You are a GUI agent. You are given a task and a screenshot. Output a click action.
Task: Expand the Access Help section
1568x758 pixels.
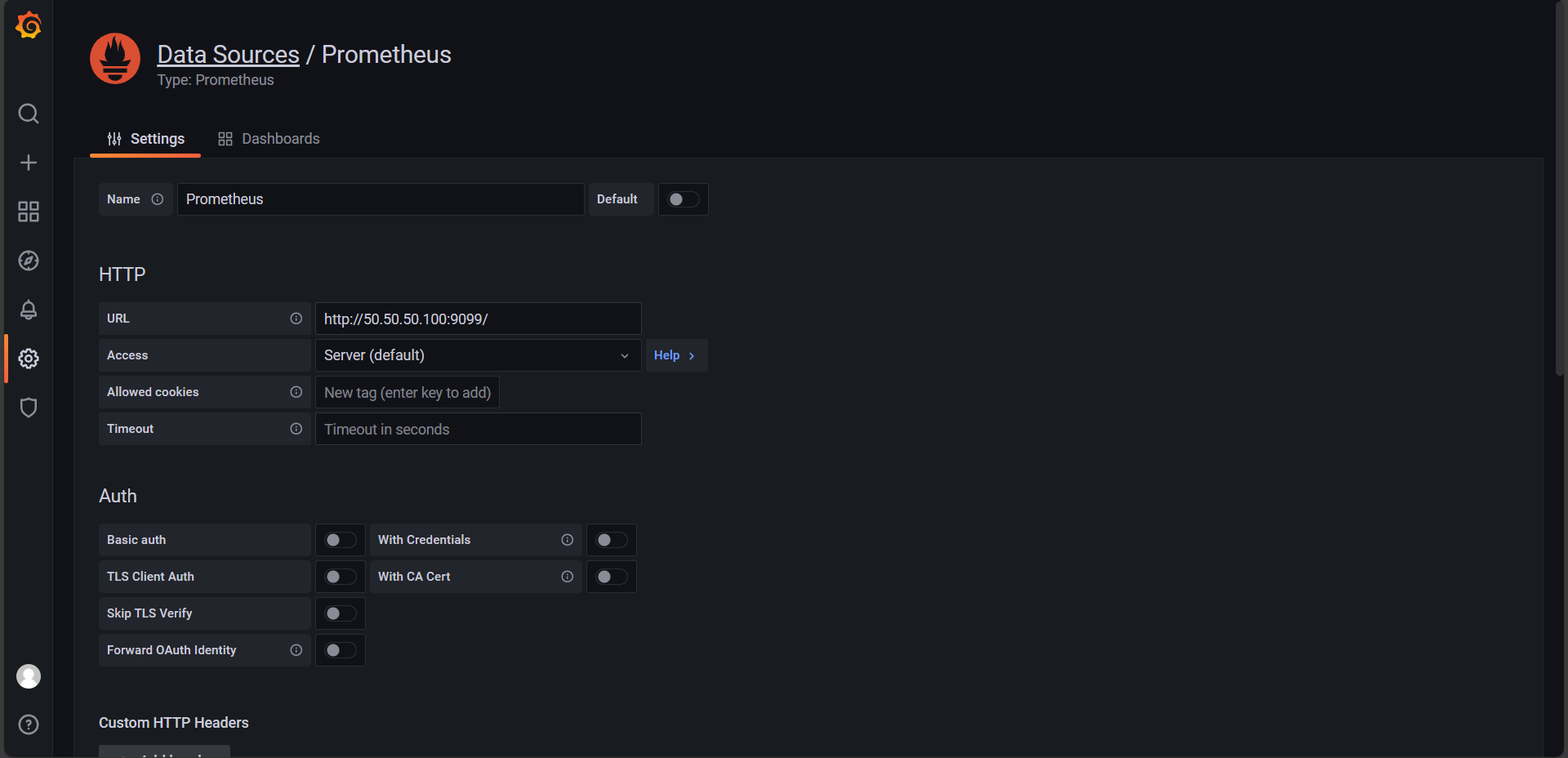pos(676,355)
